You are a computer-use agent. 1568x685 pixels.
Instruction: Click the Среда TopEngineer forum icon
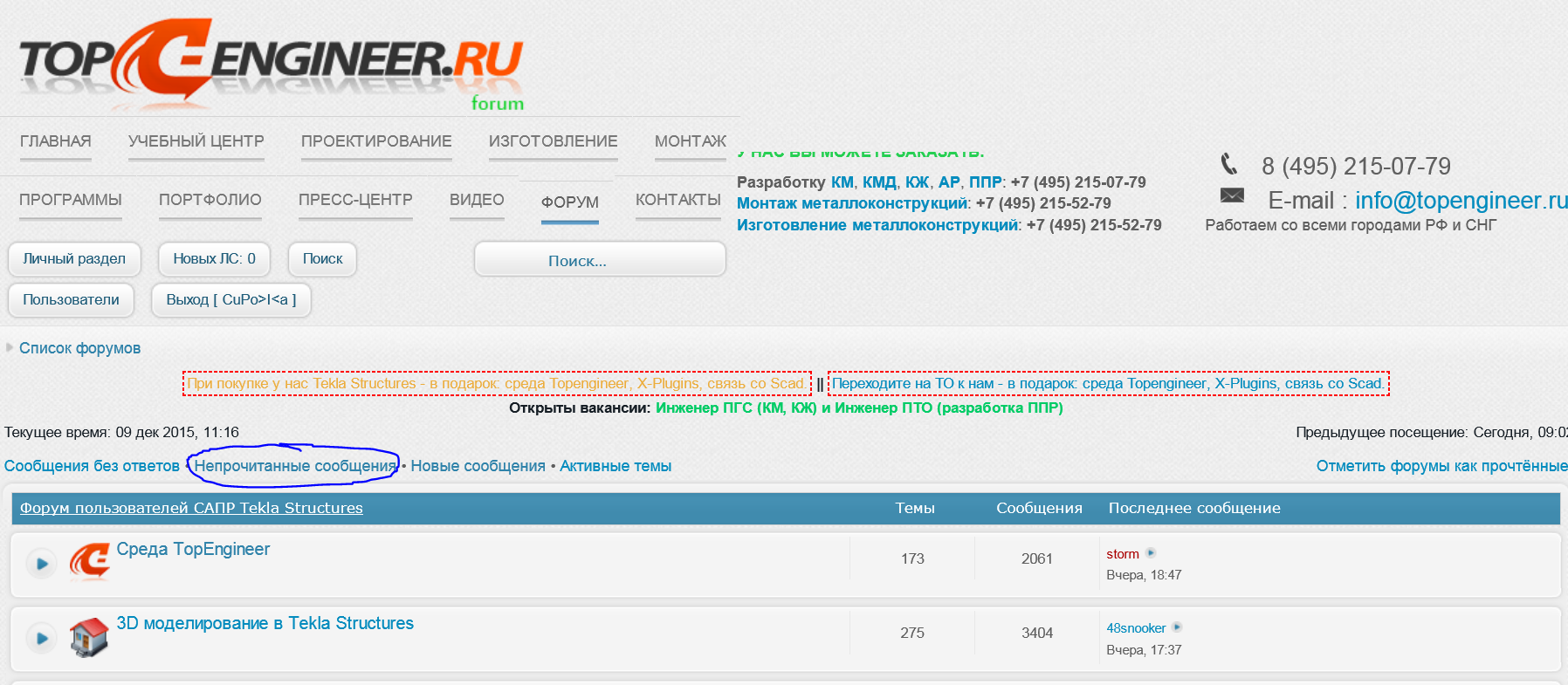coord(90,561)
